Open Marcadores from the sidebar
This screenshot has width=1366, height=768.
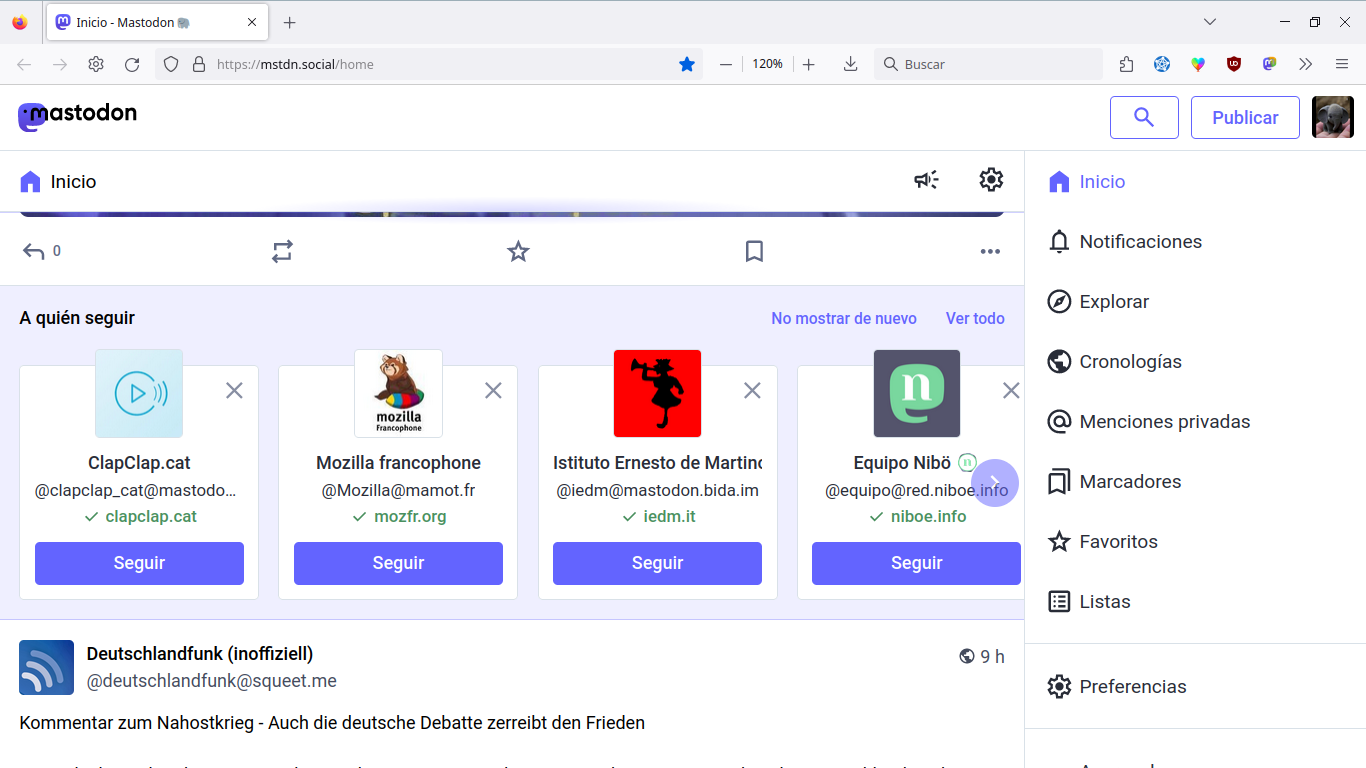1129,482
